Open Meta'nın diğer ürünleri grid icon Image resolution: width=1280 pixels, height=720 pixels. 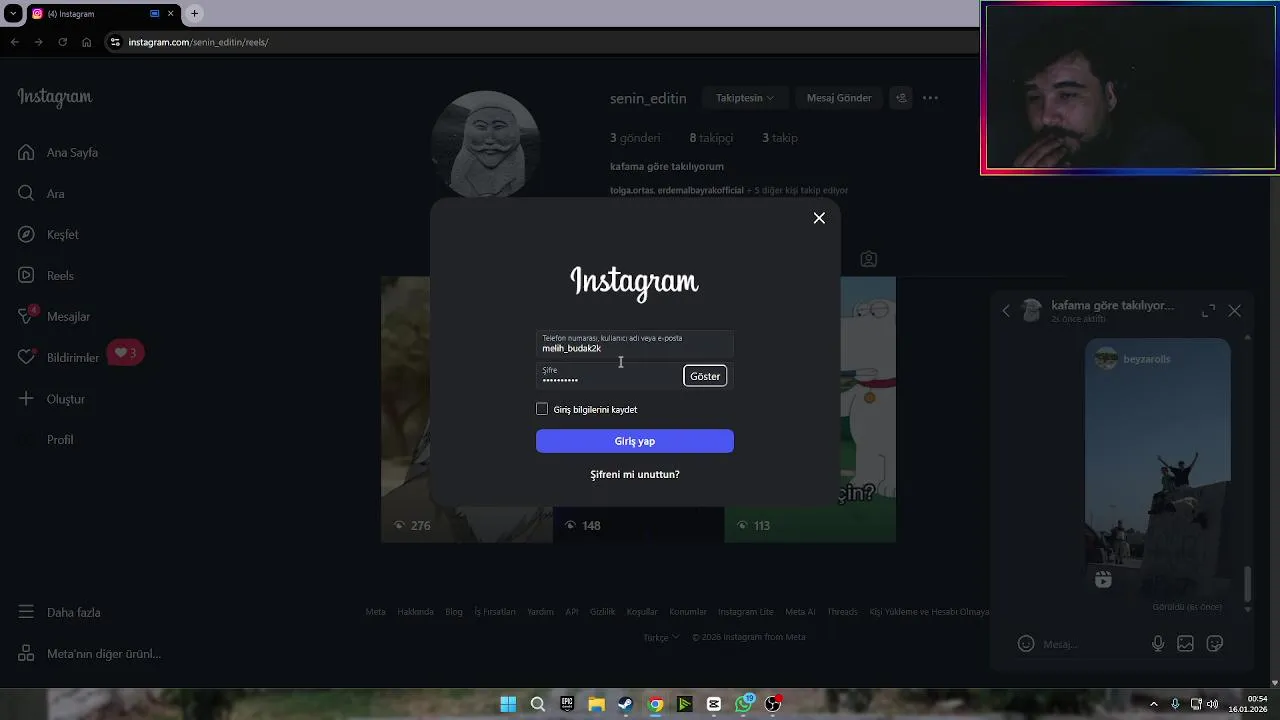click(26, 653)
